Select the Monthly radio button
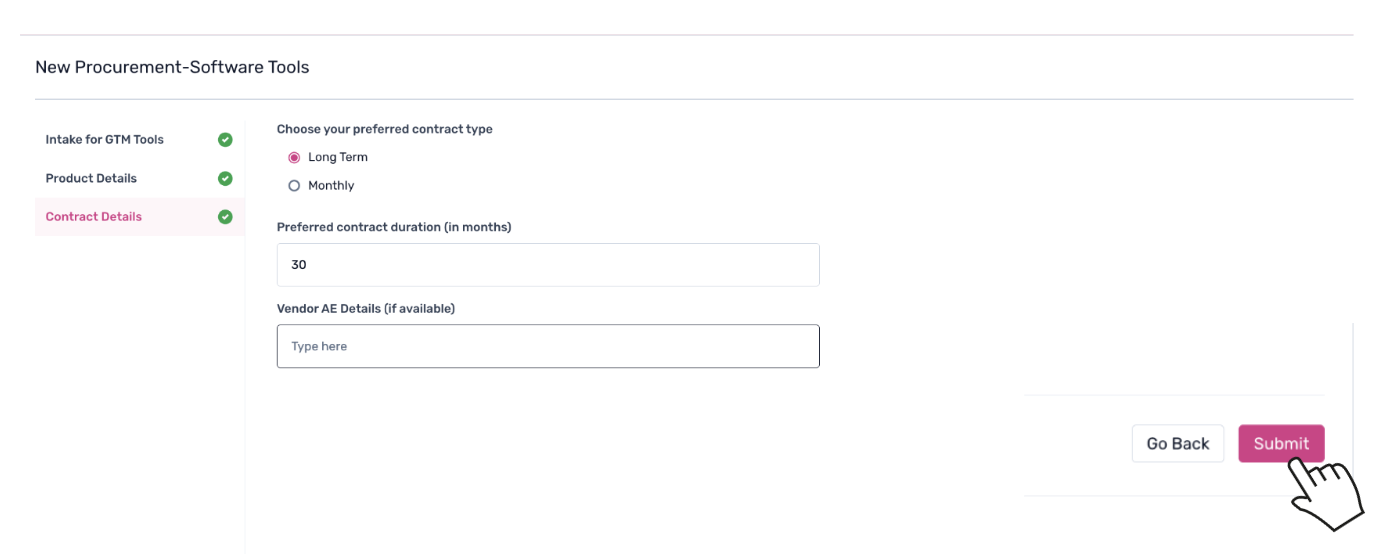1386x554 pixels. coord(294,186)
